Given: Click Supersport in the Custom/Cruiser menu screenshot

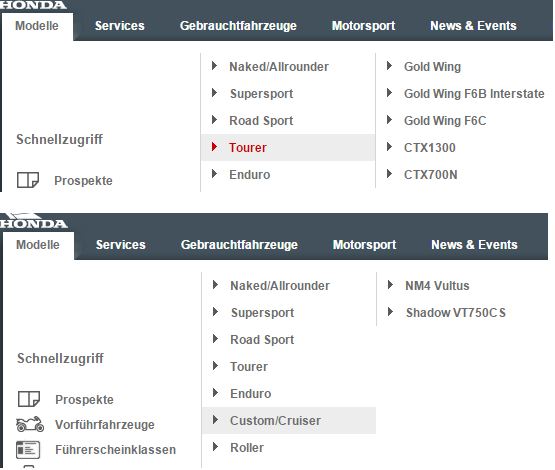Looking at the screenshot, I should click(262, 313).
